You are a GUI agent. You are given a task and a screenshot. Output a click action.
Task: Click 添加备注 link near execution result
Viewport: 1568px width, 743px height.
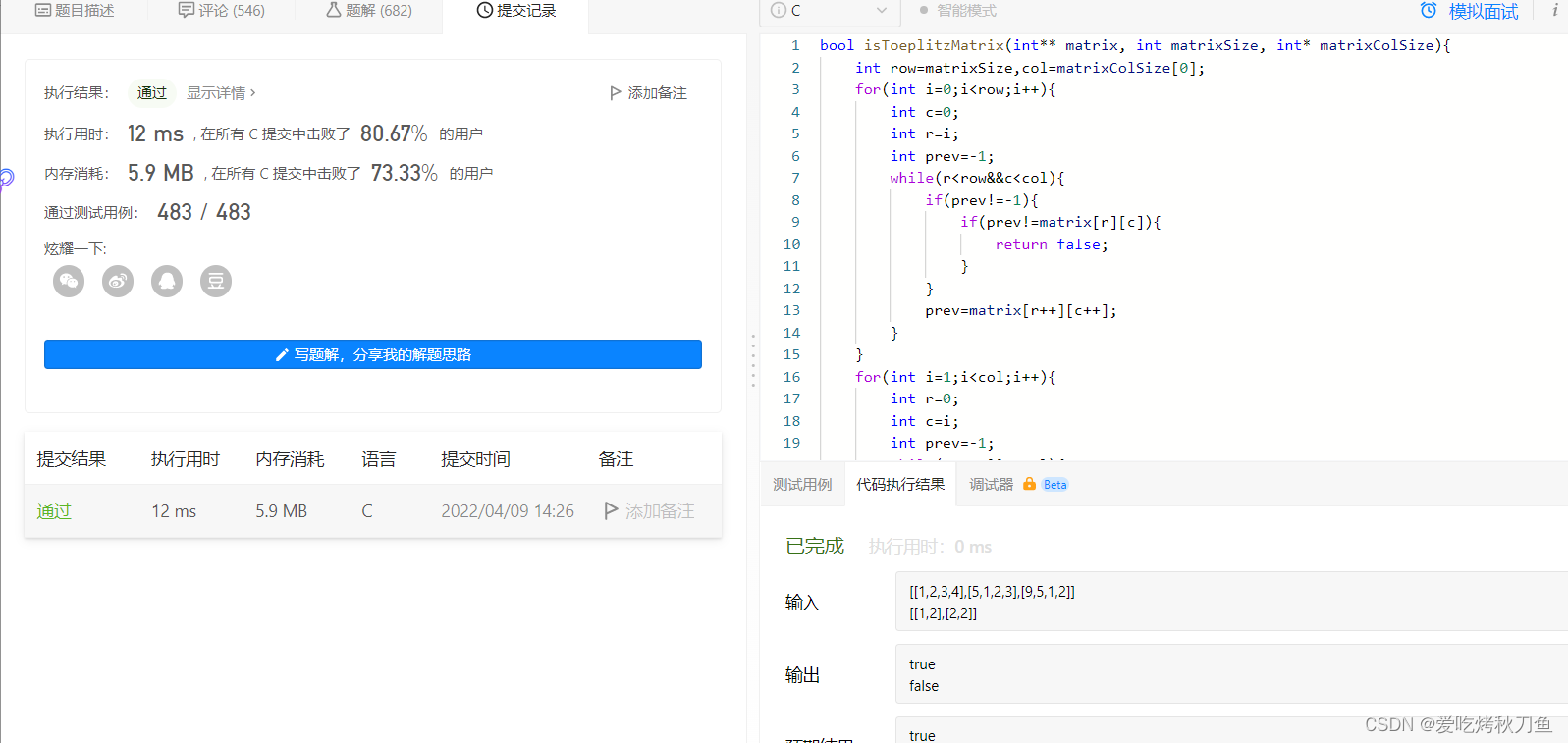649,93
